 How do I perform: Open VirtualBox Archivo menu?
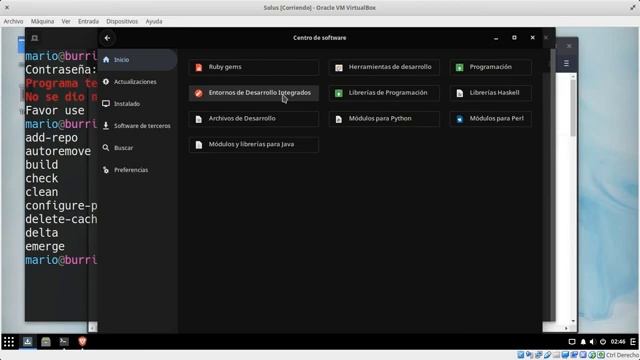13,21
